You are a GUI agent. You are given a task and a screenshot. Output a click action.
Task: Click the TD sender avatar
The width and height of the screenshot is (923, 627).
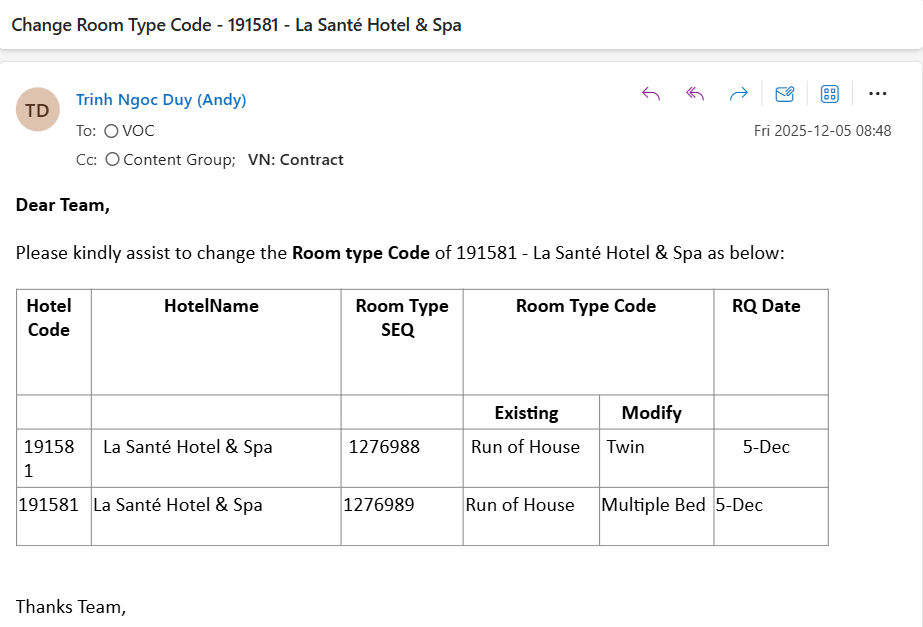(37, 110)
